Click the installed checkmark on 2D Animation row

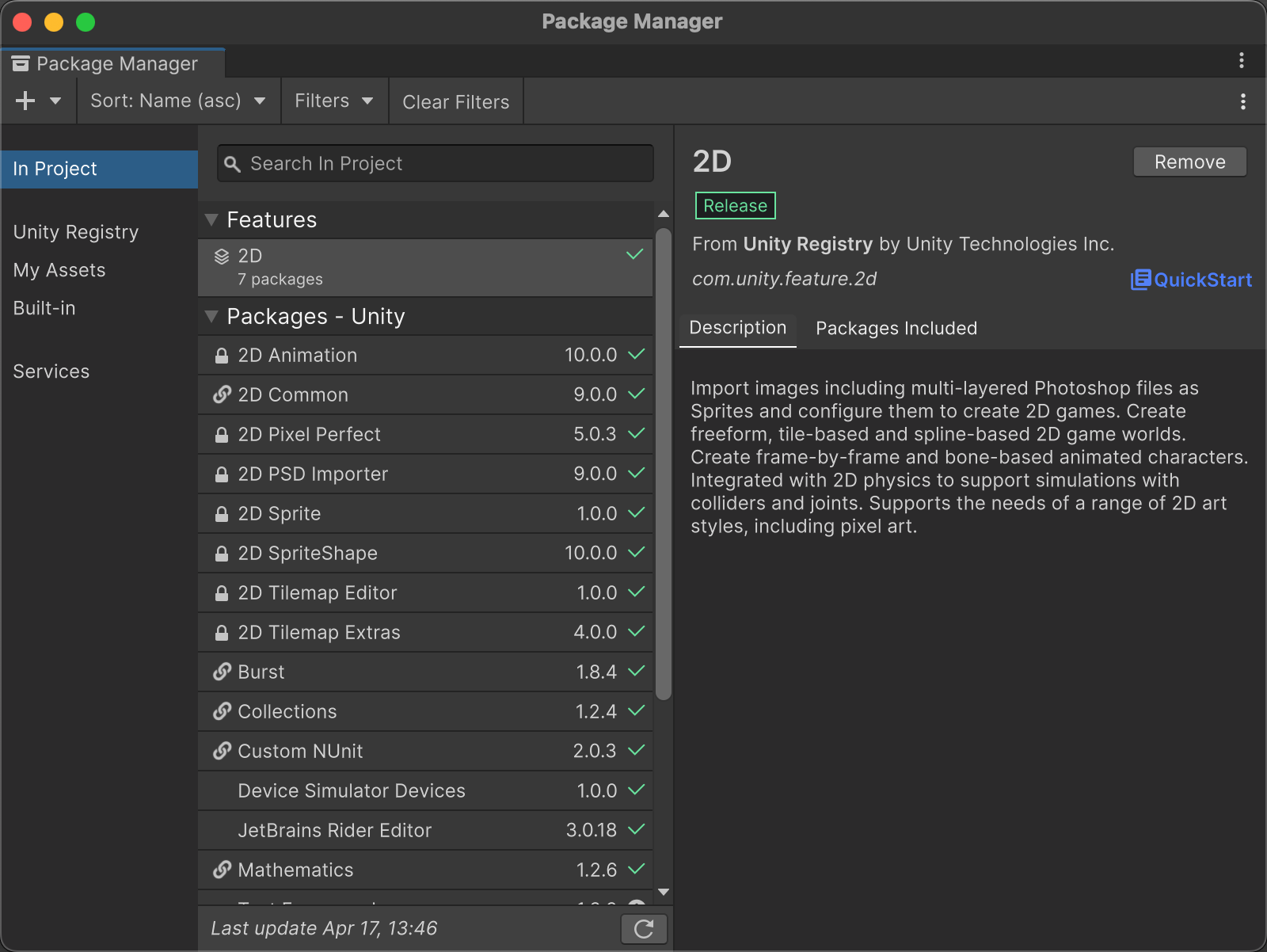(636, 354)
